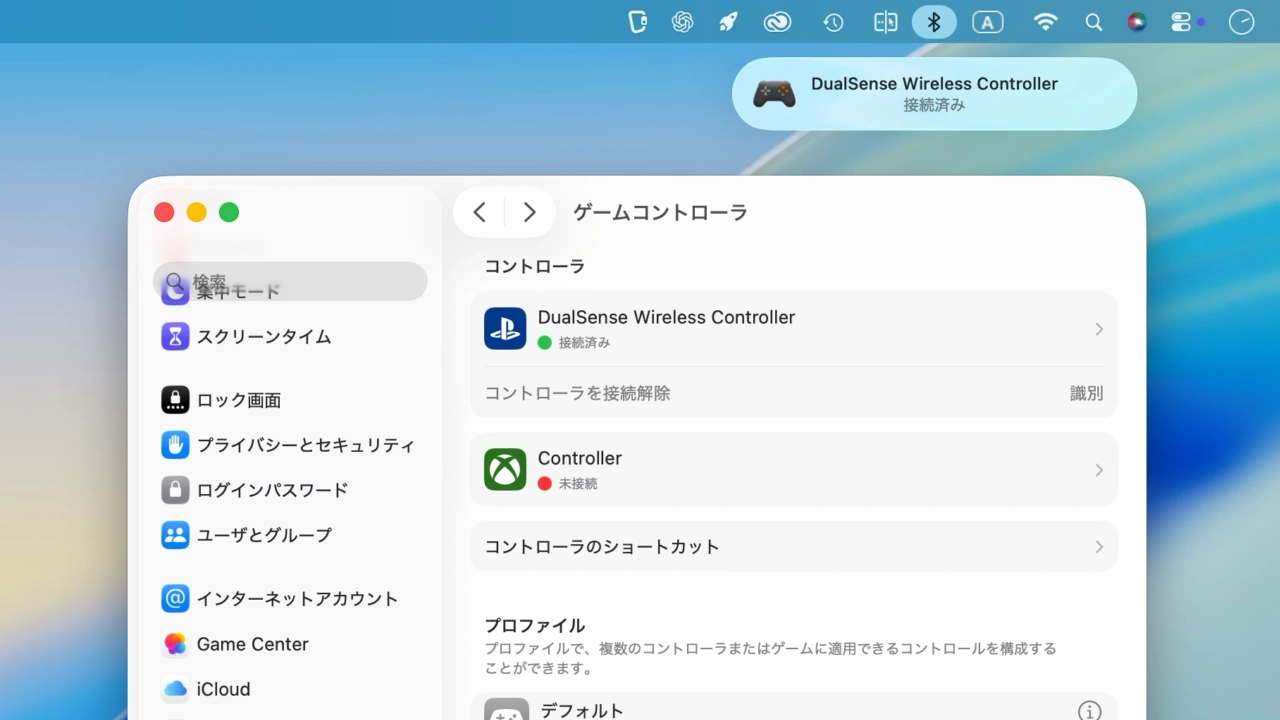
Task: Select the ロック画面 sidebar item
Action: pos(238,399)
